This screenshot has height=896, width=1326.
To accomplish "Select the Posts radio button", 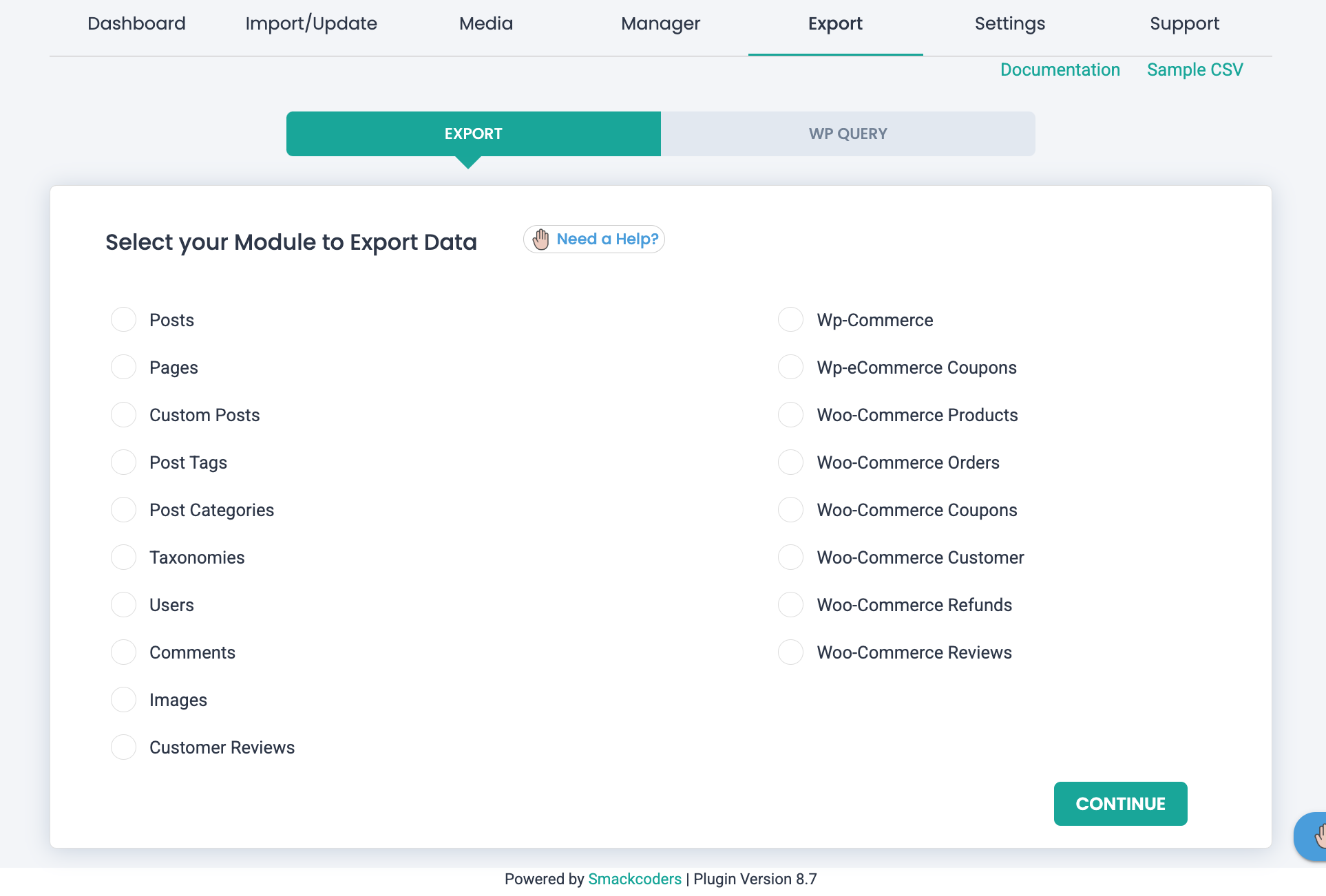I will (124, 320).
